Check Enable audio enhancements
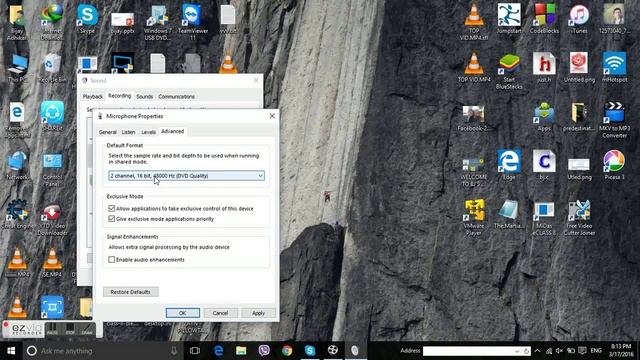Image resolution: width=640 pixels, height=360 pixels. pos(111,260)
